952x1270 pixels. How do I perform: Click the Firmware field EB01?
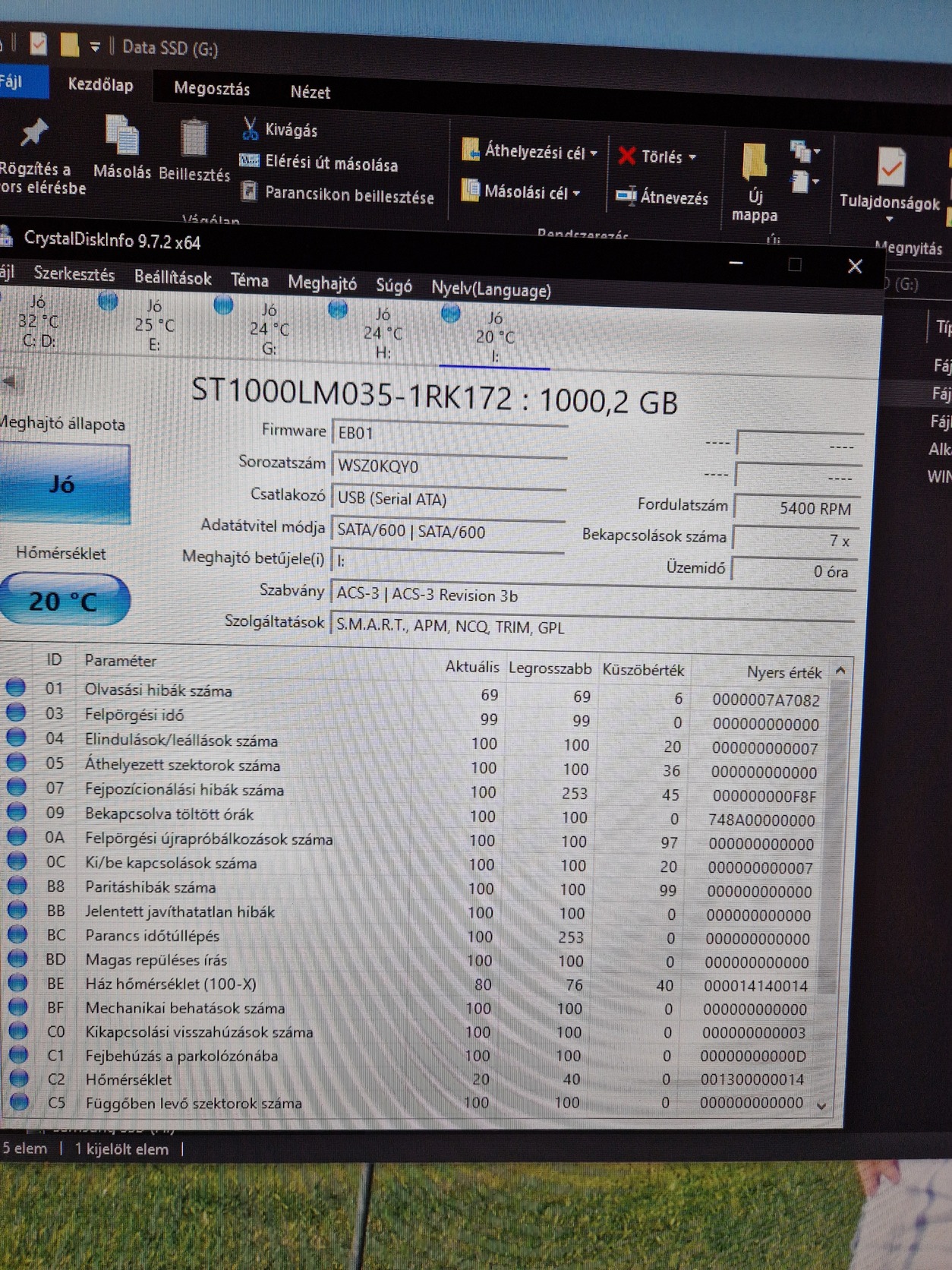(449, 434)
